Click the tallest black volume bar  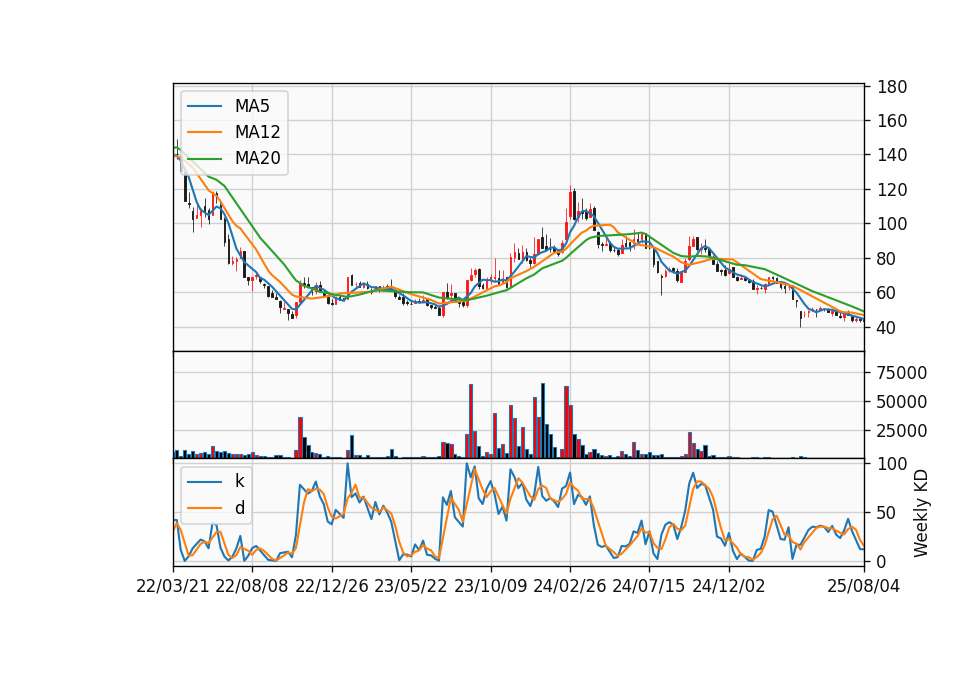[542, 421]
